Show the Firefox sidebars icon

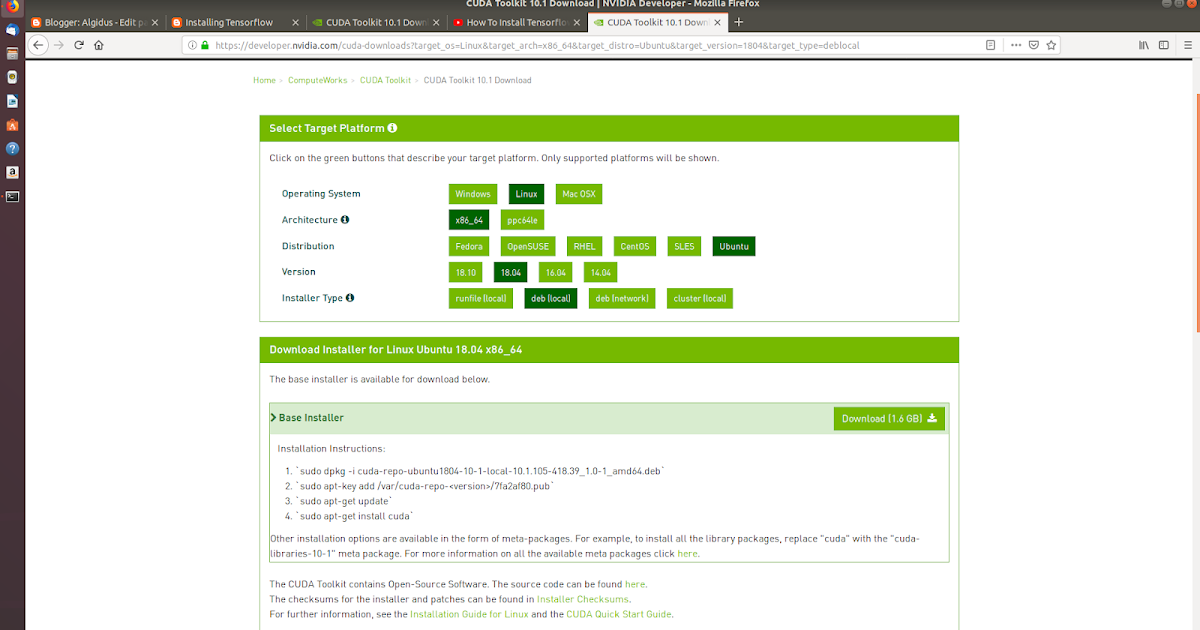[1163, 45]
